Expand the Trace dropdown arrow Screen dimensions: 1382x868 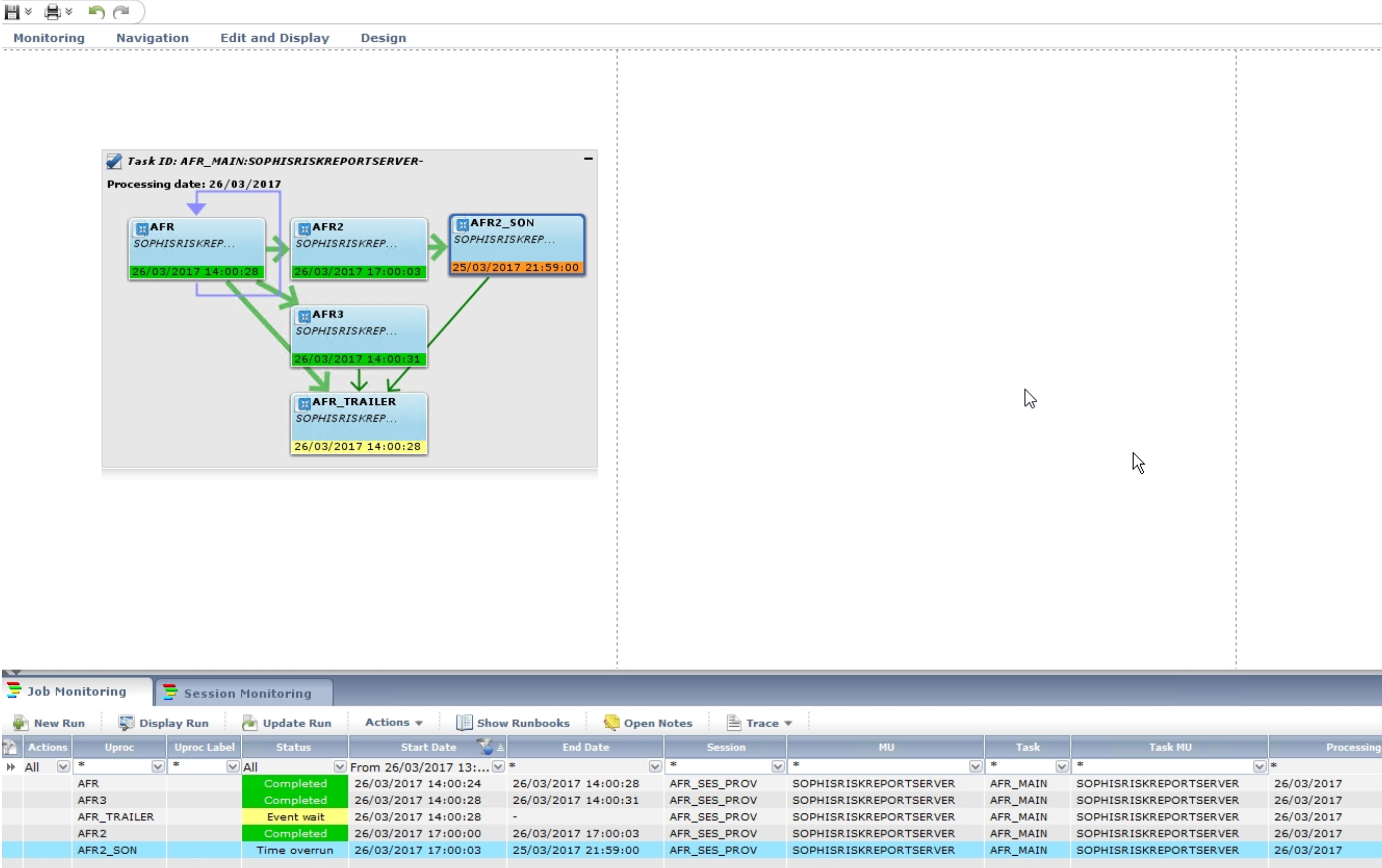pyautogui.click(x=789, y=723)
